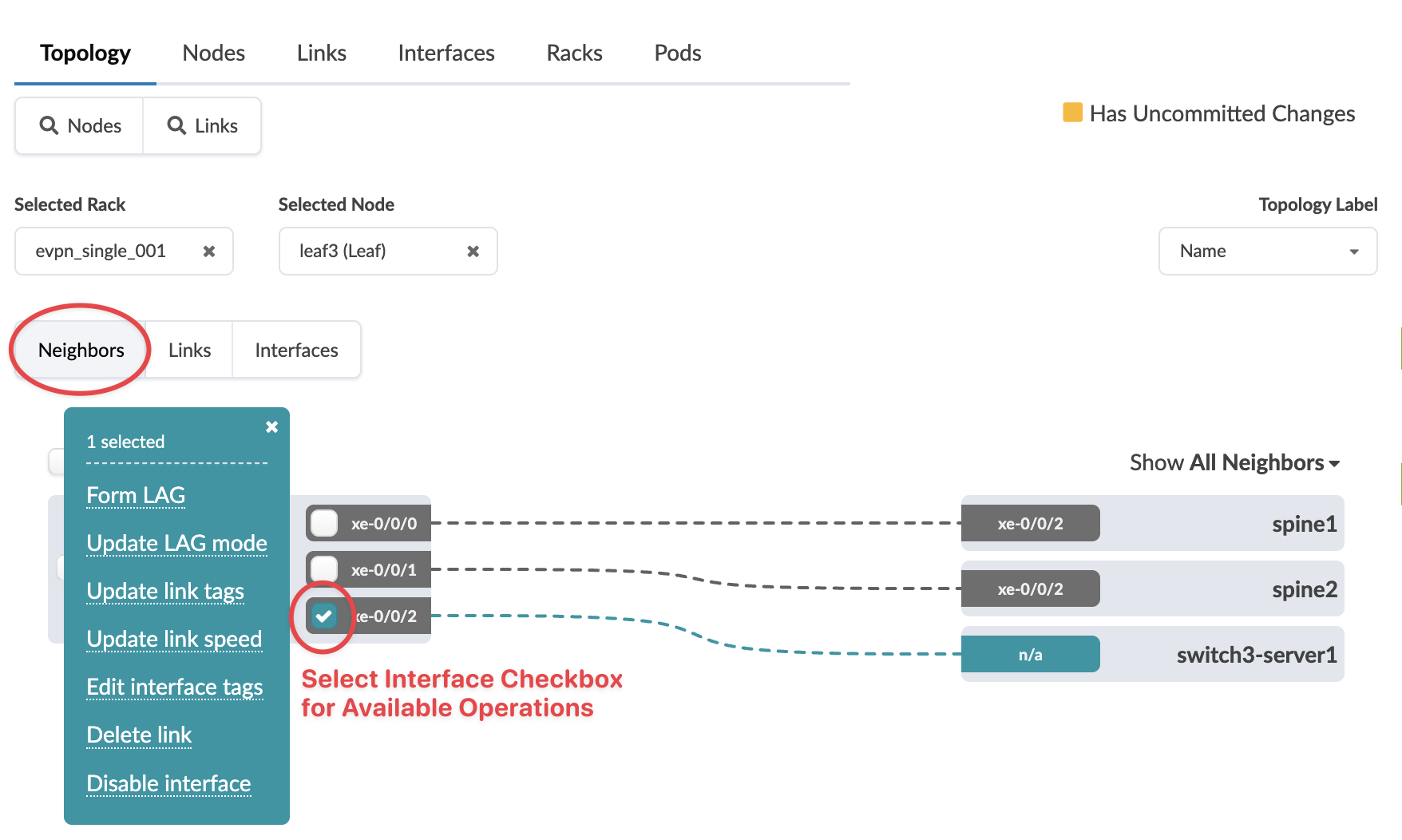The width and height of the screenshot is (1402, 840).
Task: Open the Links search with the magnifier icon
Action: coord(201,125)
